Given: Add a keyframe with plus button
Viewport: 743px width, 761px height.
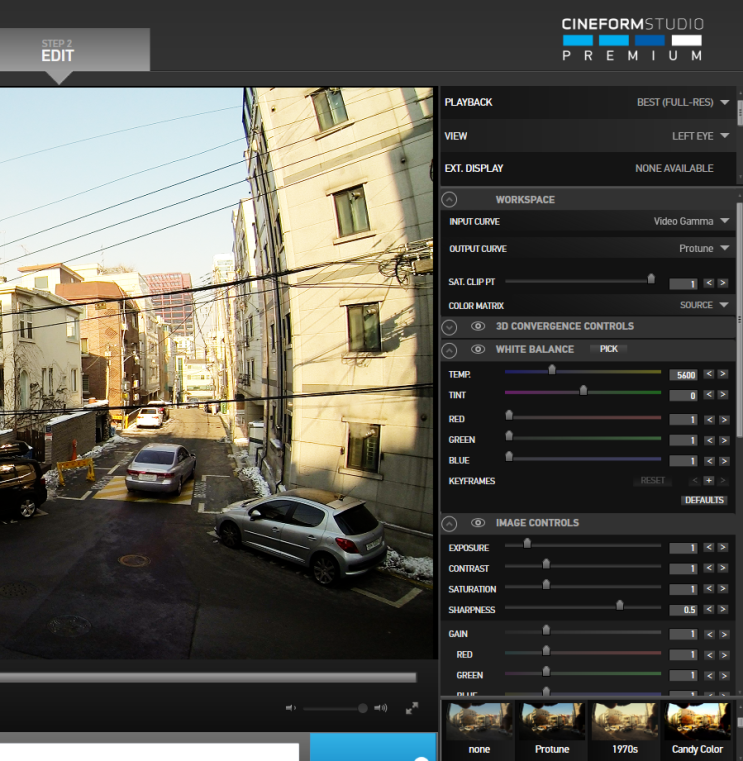Looking at the screenshot, I should click(x=709, y=480).
